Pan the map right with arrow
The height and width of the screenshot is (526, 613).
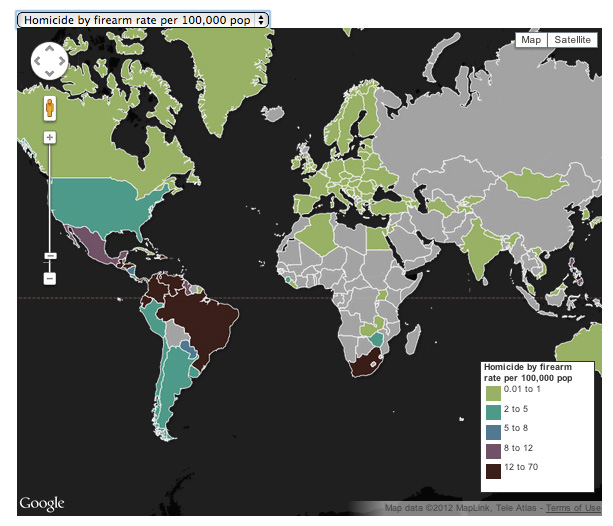[61, 61]
